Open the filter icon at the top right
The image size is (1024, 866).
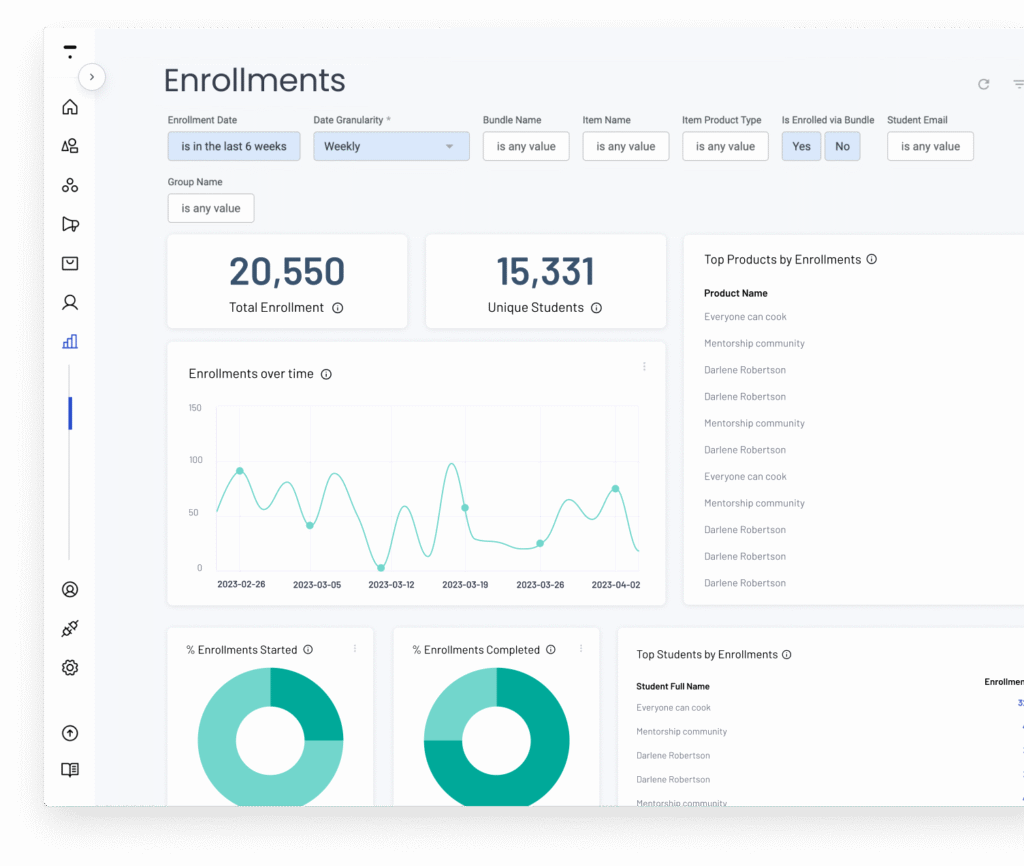pos(1017,85)
